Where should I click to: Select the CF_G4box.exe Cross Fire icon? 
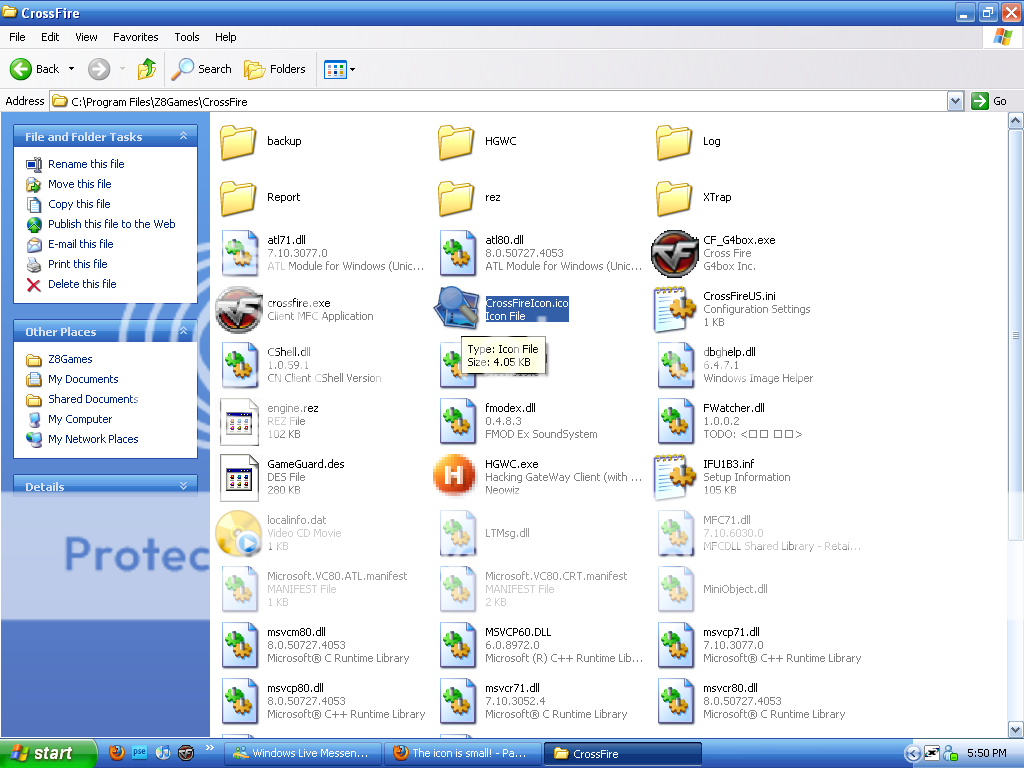[674, 254]
